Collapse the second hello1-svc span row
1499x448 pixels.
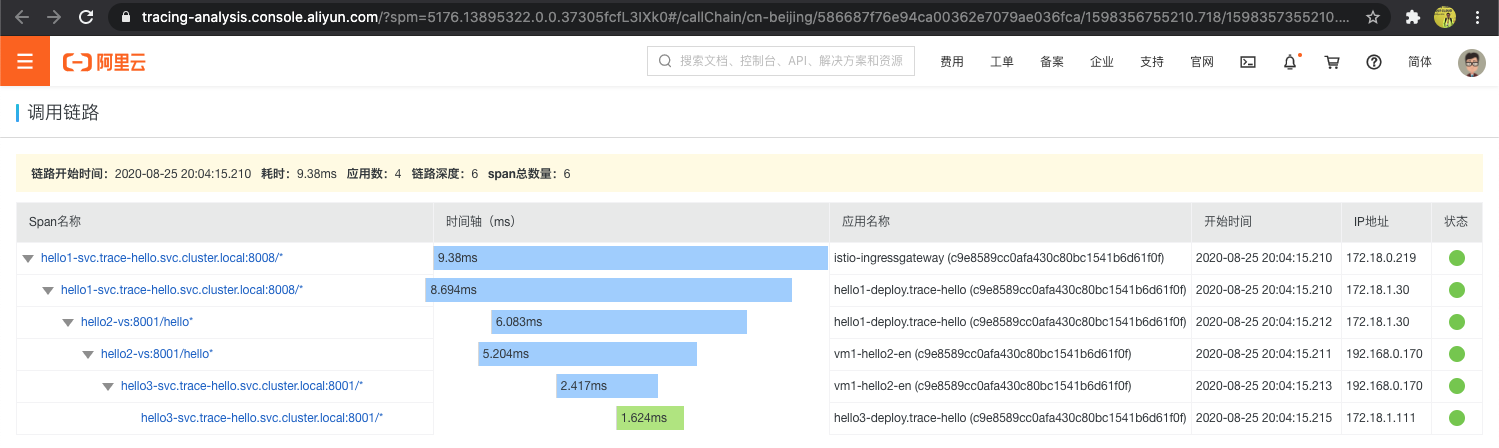coord(48,290)
